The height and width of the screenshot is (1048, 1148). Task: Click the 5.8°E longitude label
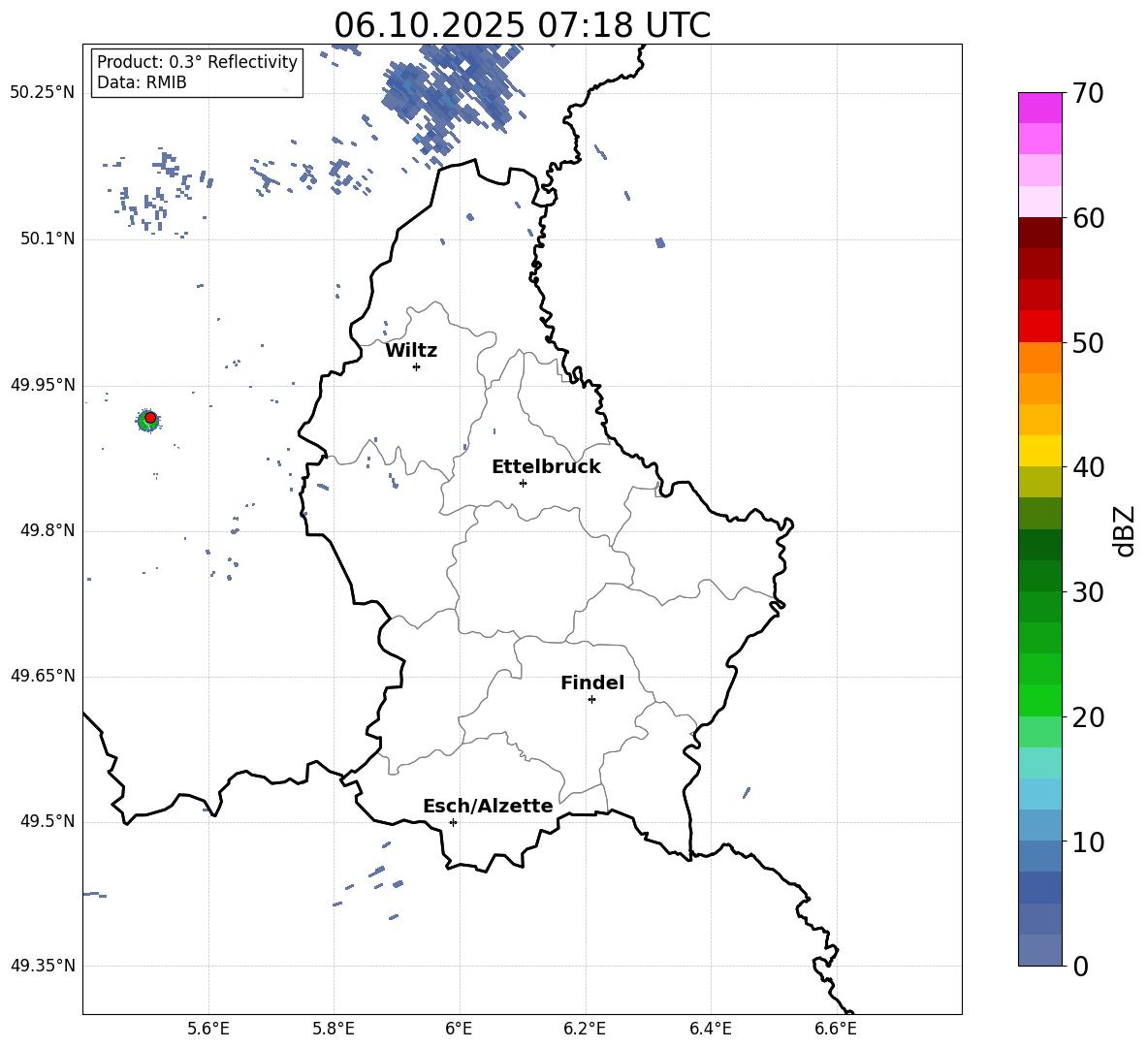pos(334,1029)
